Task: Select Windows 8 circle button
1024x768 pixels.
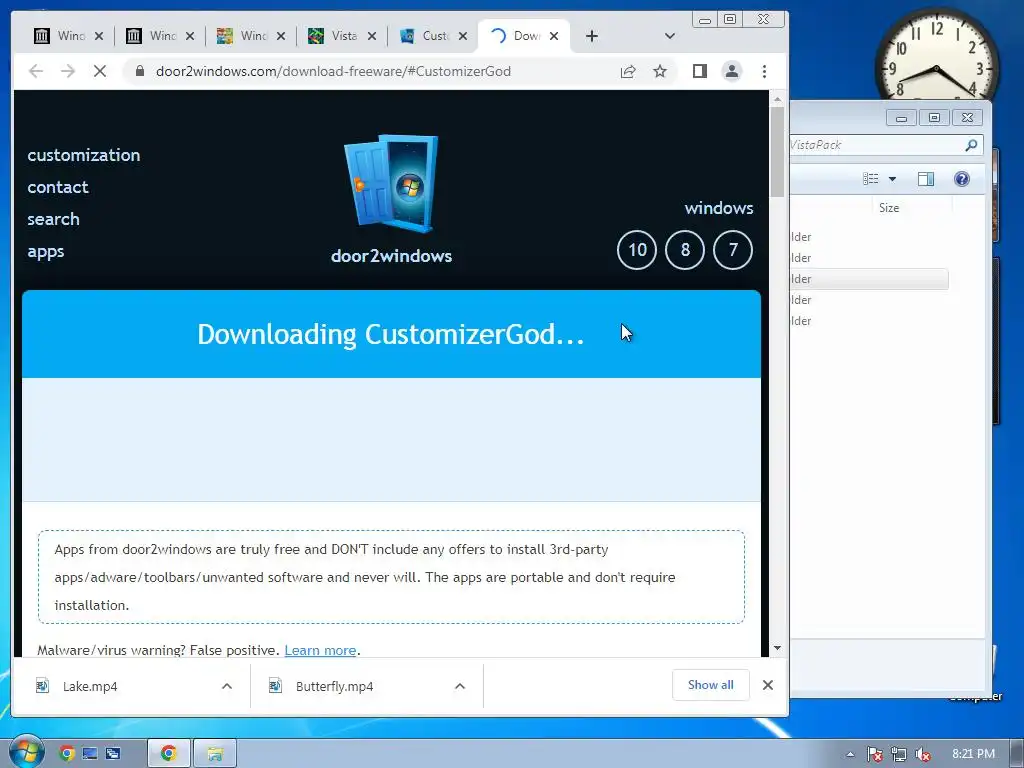Action: click(x=685, y=250)
